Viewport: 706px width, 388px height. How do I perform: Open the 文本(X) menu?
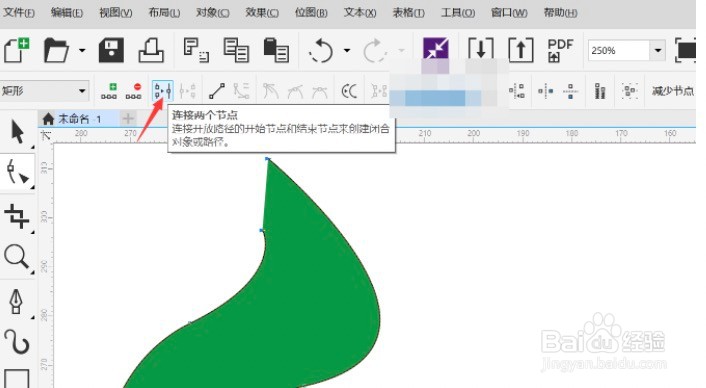click(360, 13)
